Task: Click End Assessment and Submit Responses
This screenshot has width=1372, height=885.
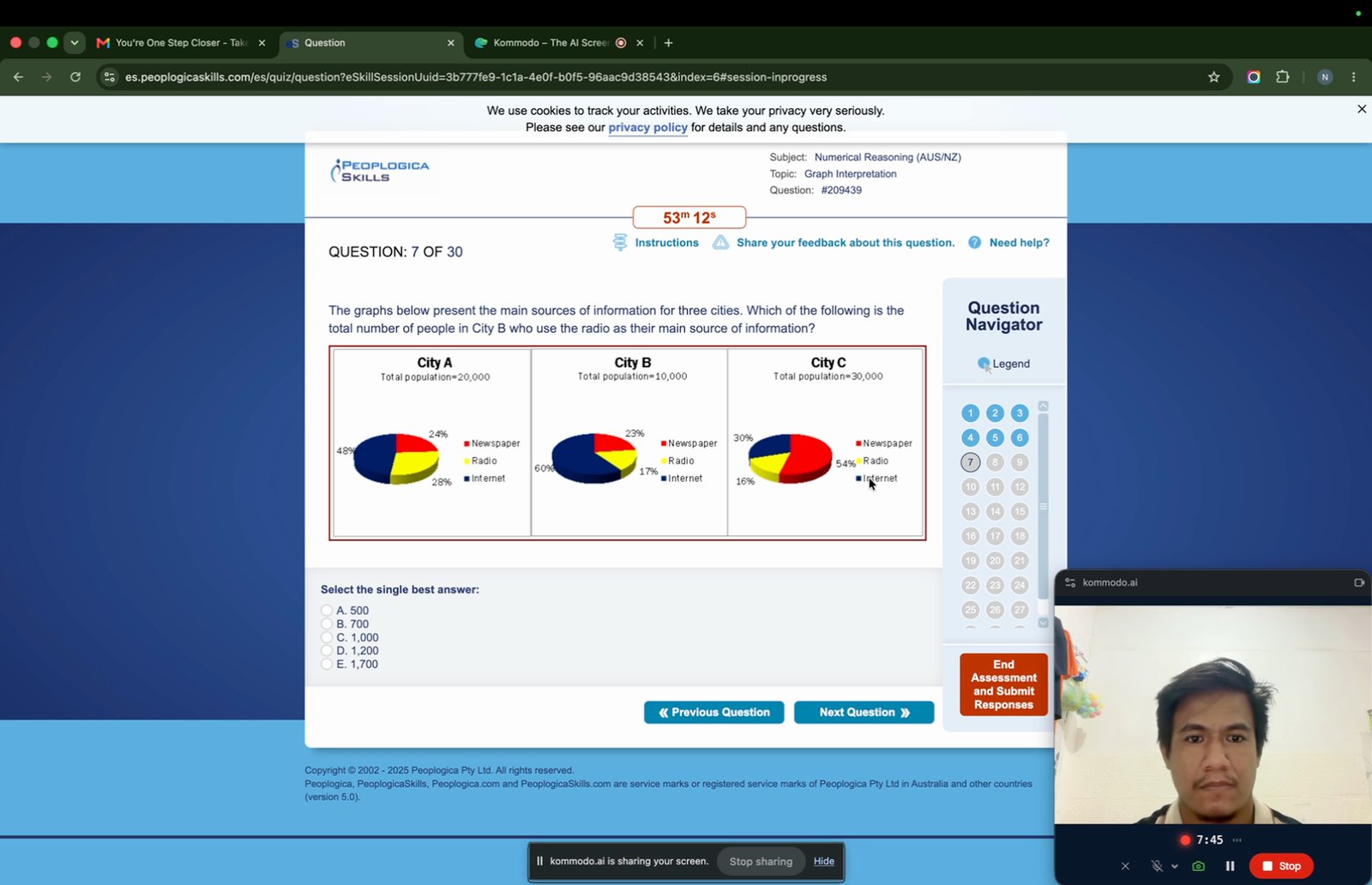Action: [1003, 684]
